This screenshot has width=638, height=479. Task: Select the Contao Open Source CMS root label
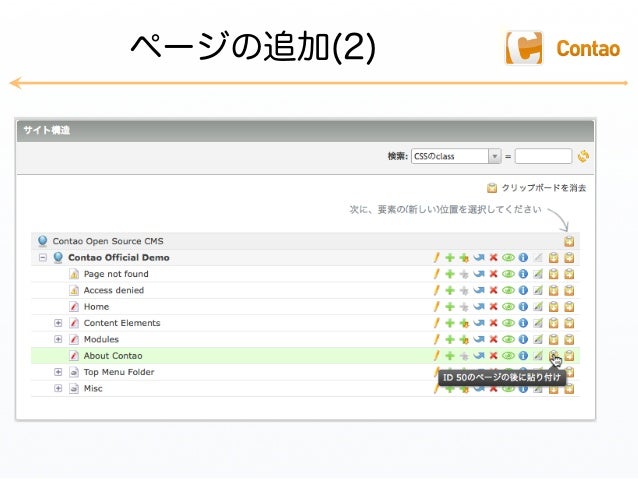point(108,241)
